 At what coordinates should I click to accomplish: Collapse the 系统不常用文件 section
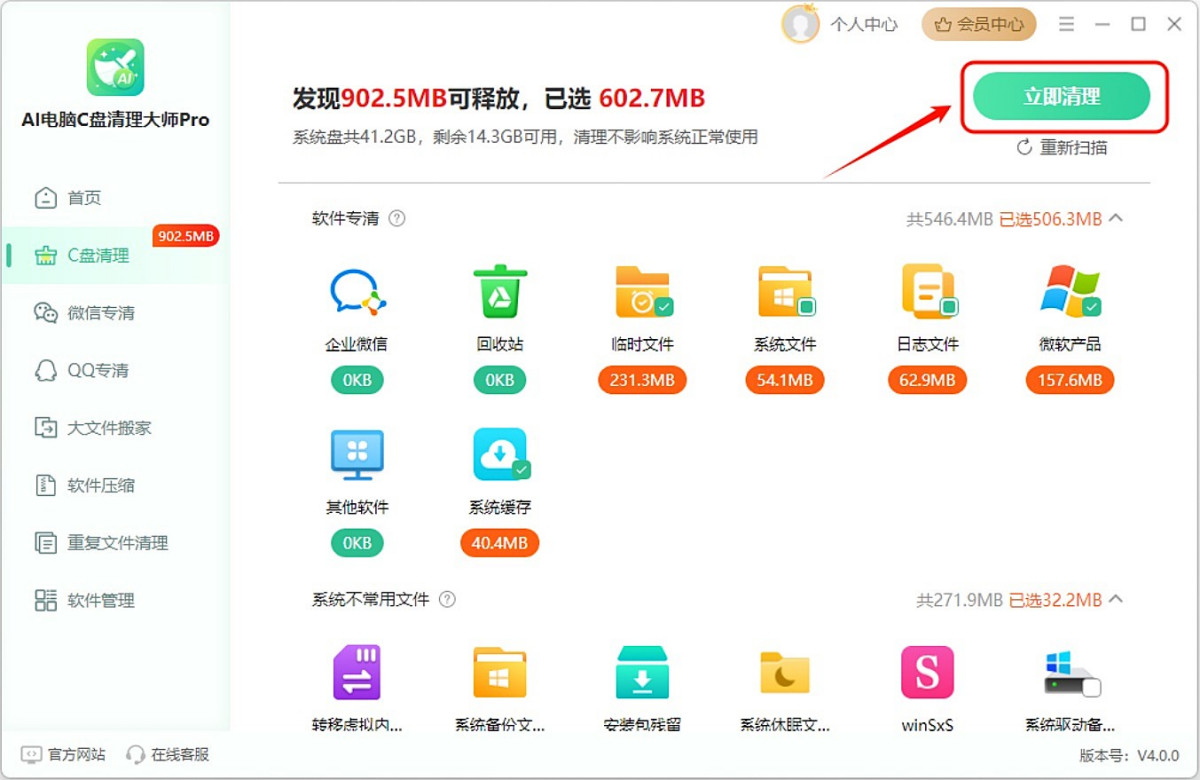click(x=1117, y=600)
